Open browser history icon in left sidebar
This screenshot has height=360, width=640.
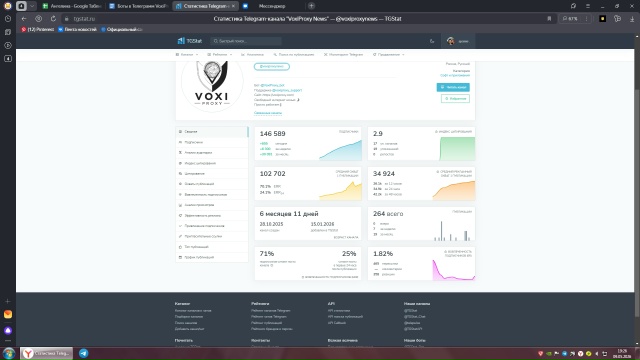point(8,19)
